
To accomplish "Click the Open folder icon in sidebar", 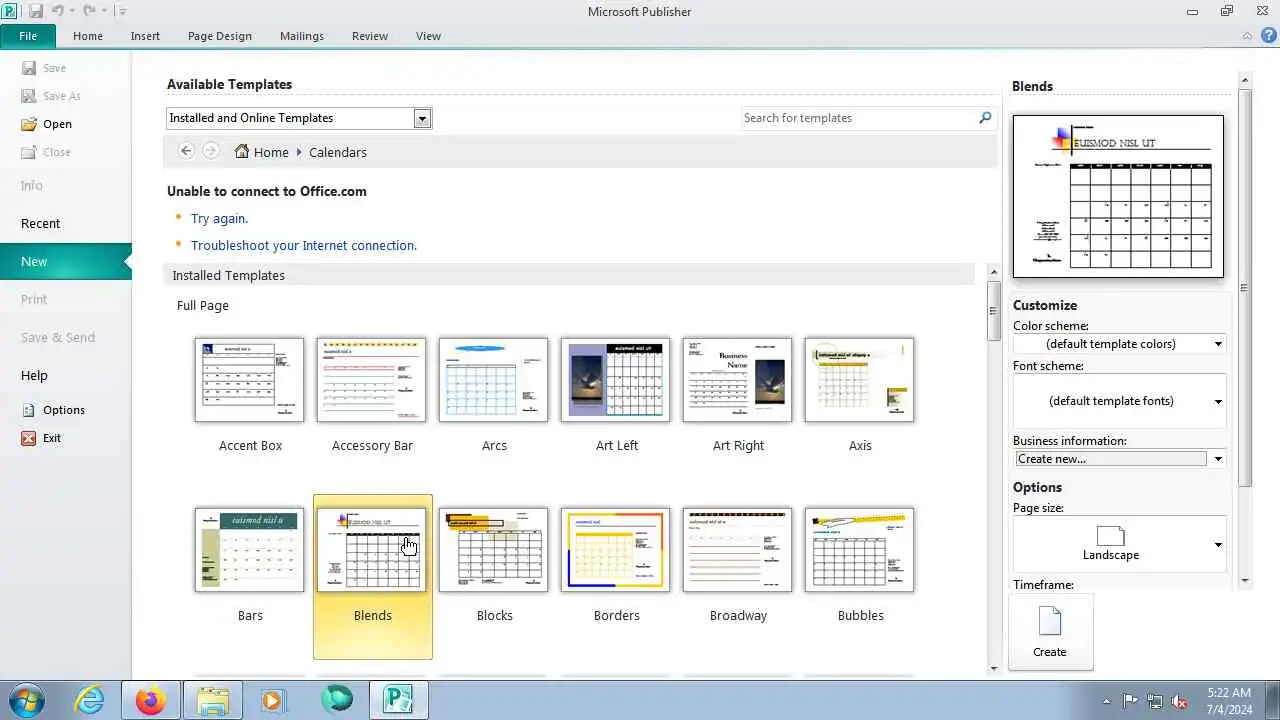I will tap(28, 124).
